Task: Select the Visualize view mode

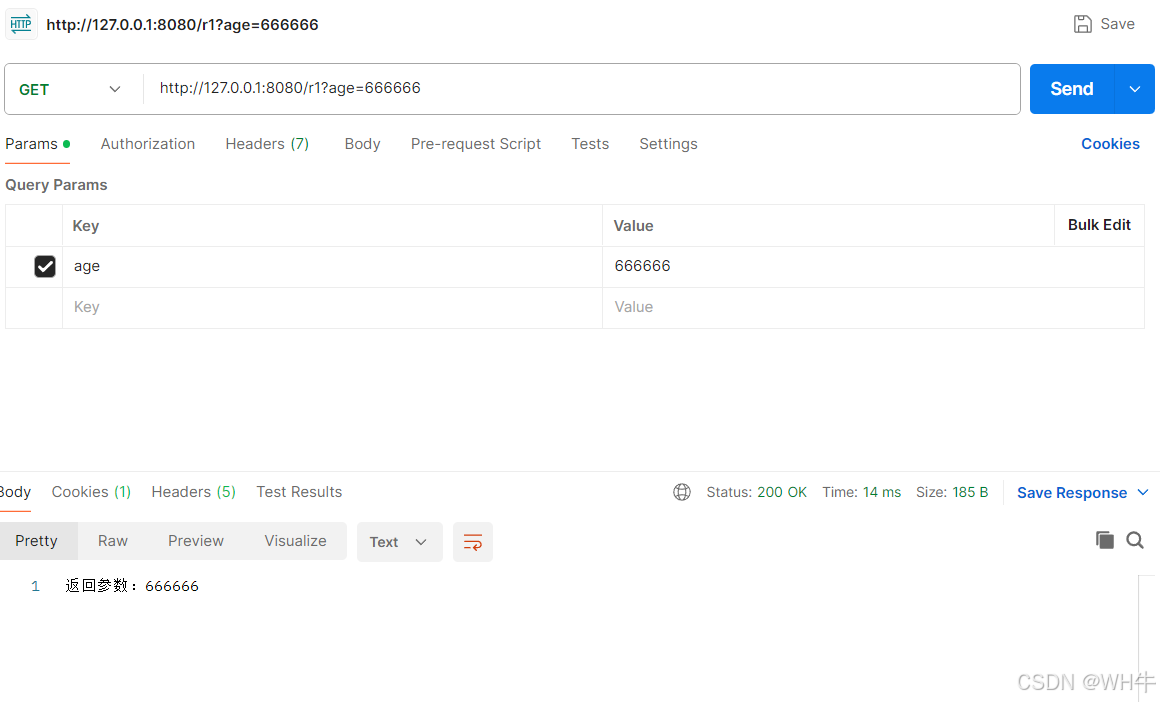Action: 295,541
